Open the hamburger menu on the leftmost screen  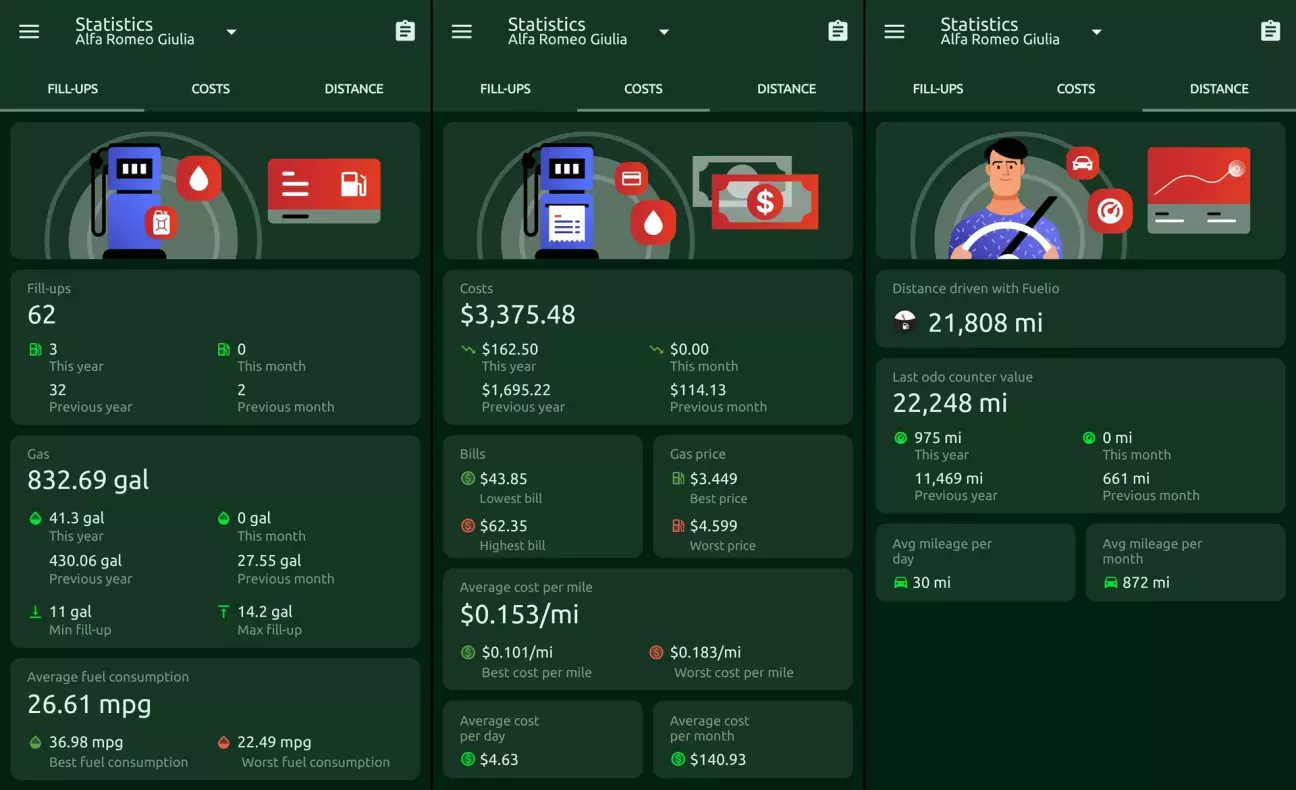29,31
